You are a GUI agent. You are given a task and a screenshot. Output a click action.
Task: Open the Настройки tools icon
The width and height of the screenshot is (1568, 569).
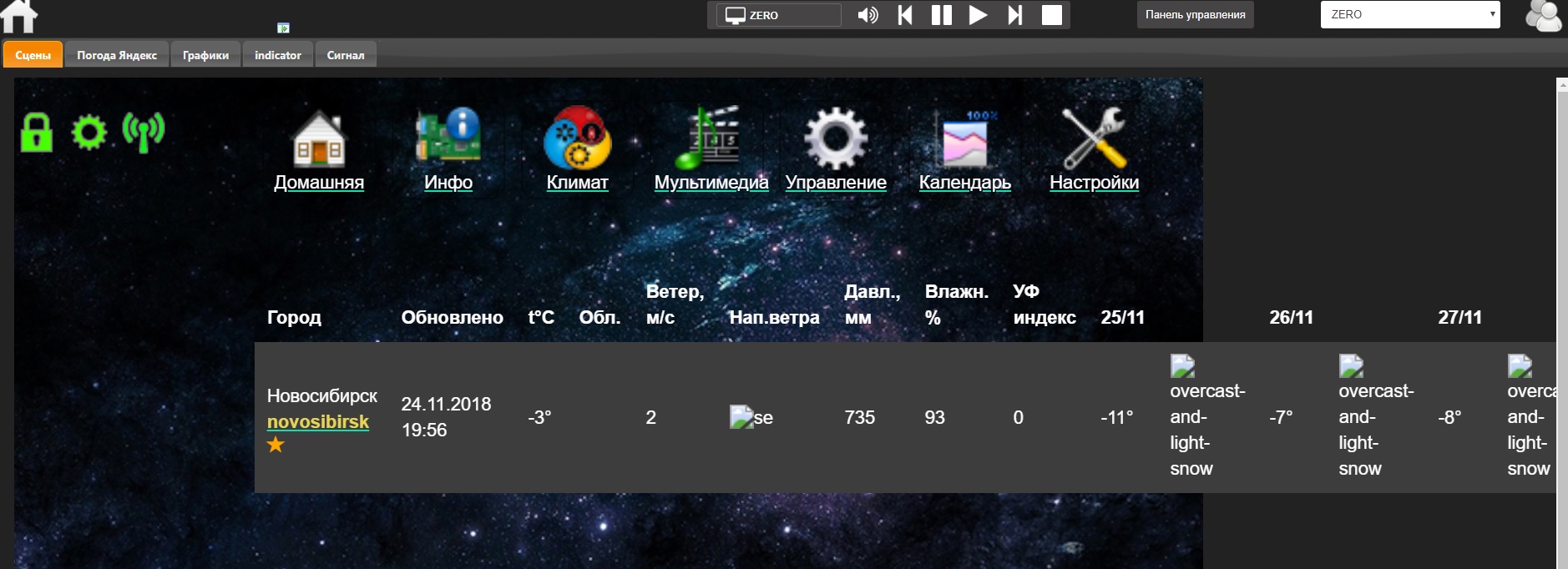(1095, 138)
